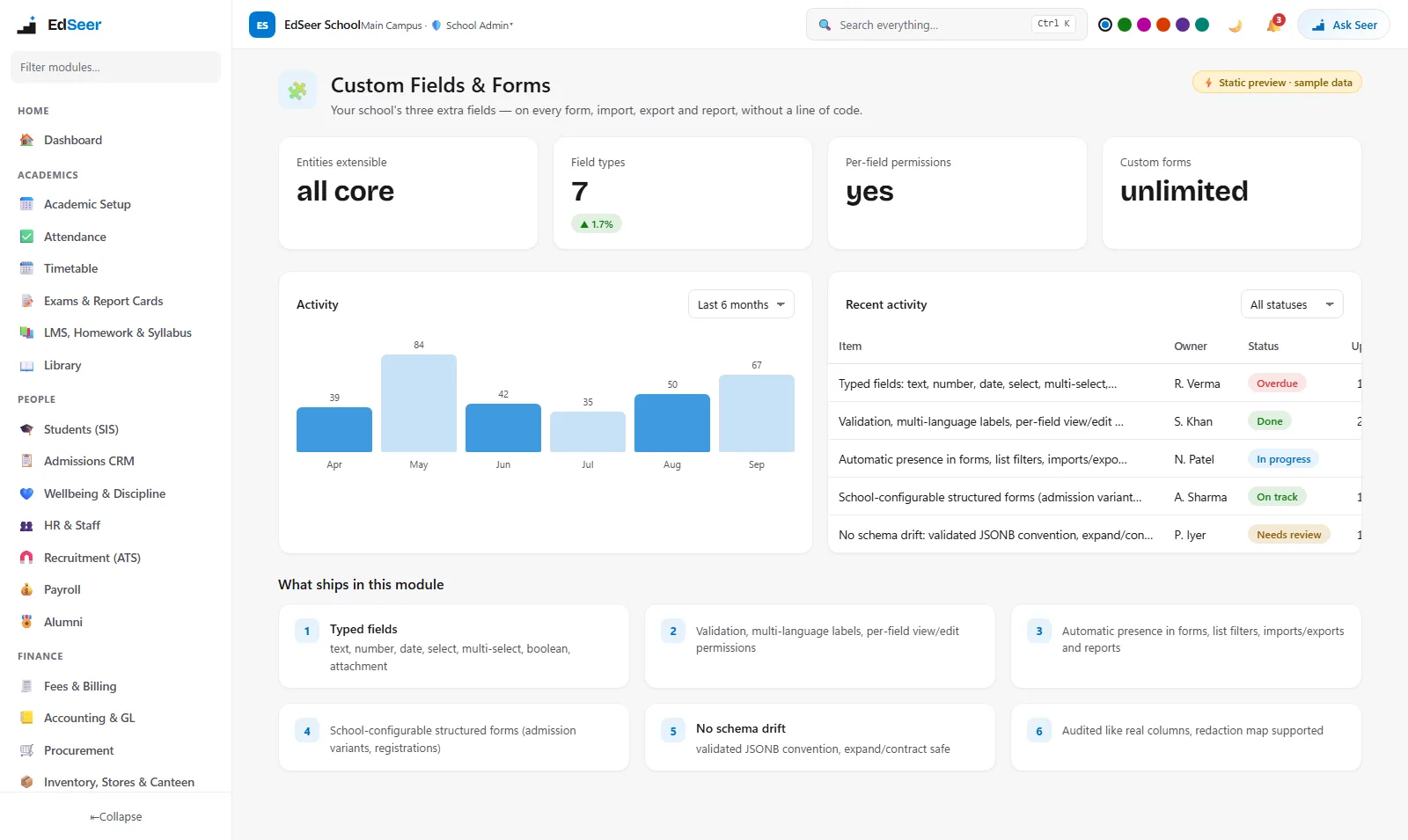Collapse the sidebar

115,816
